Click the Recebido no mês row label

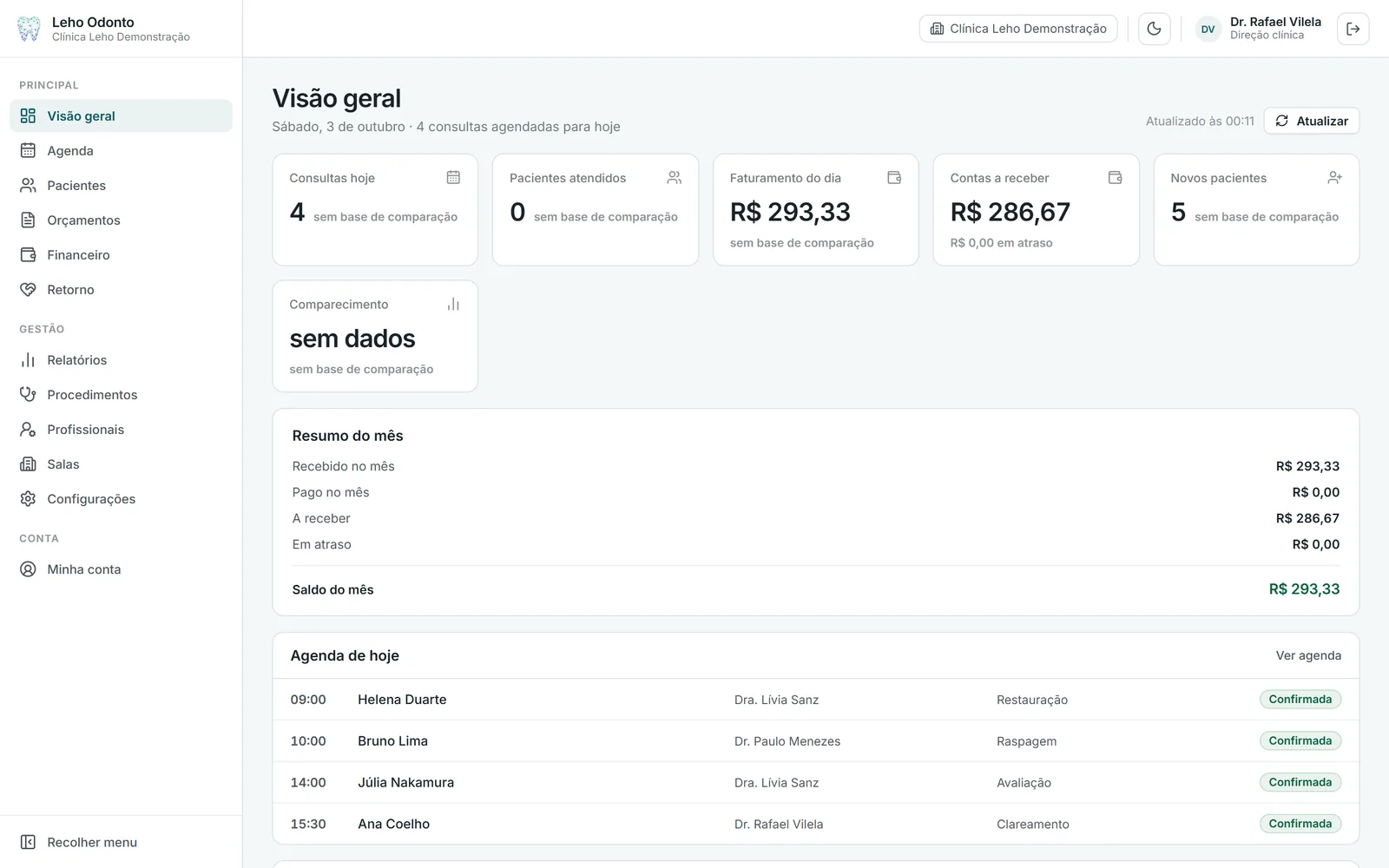(343, 466)
